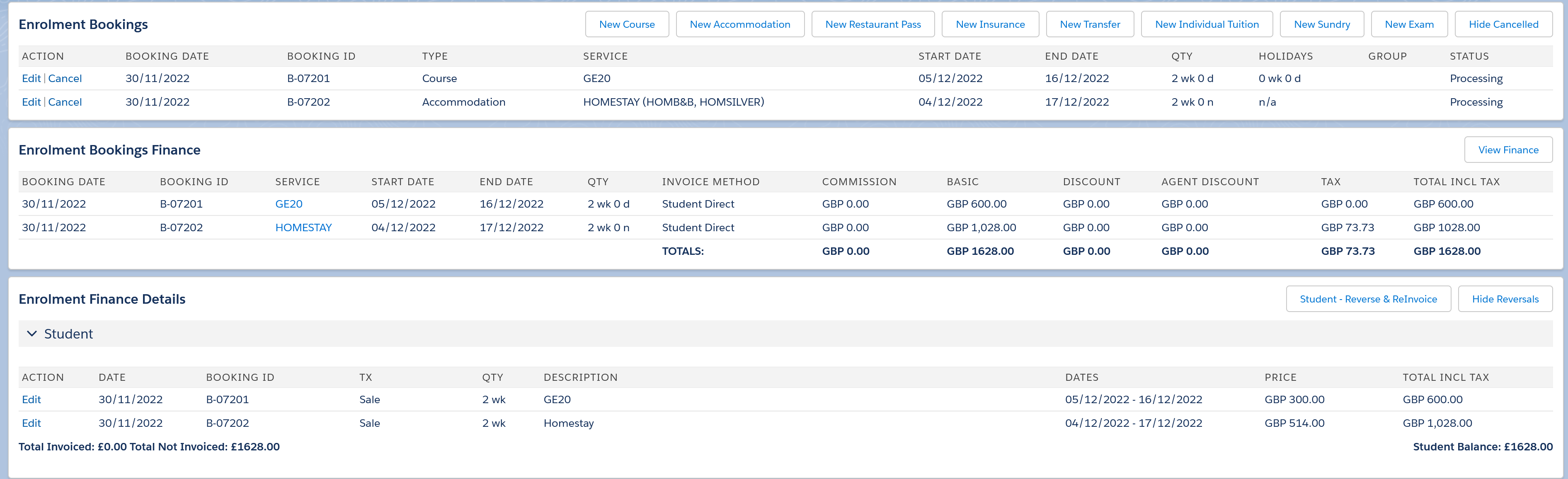Toggle Hide Cancelled bookings
The height and width of the screenshot is (479, 1568).
(1503, 24)
